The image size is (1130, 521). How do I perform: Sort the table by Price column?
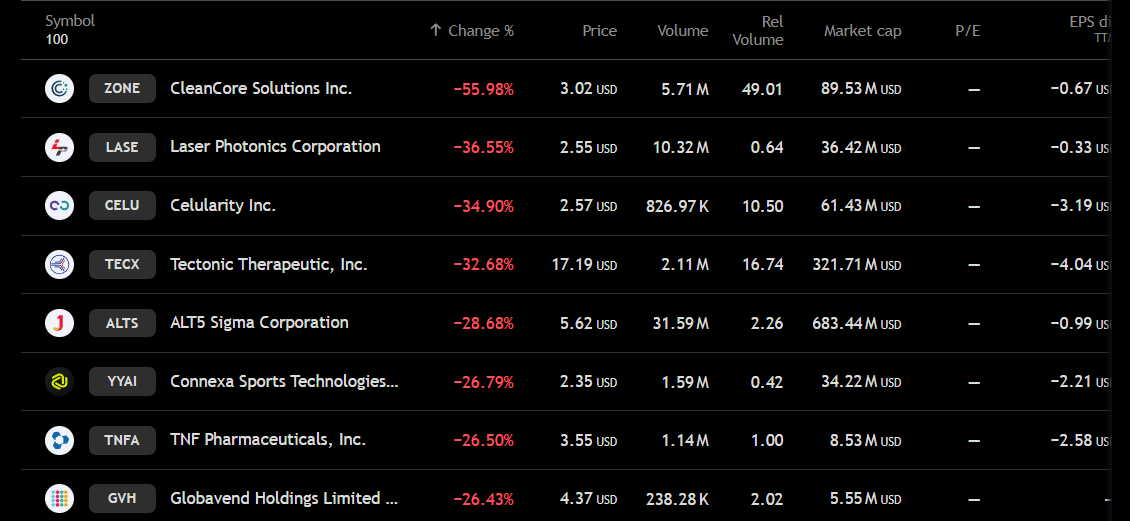point(600,31)
